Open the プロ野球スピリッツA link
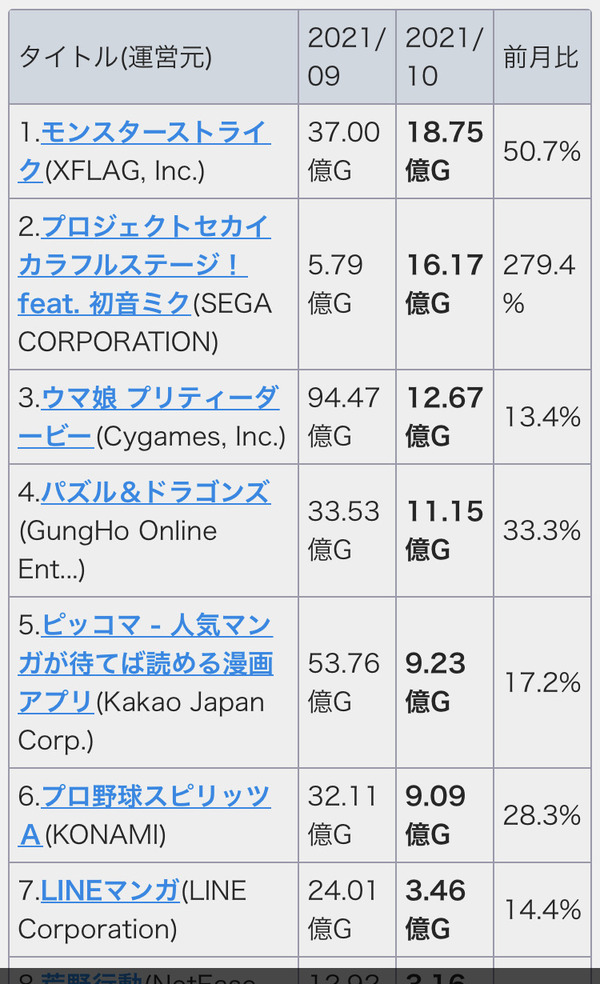This screenshot has width=600, height=984. pyautogui.click(x=144, y=815)
